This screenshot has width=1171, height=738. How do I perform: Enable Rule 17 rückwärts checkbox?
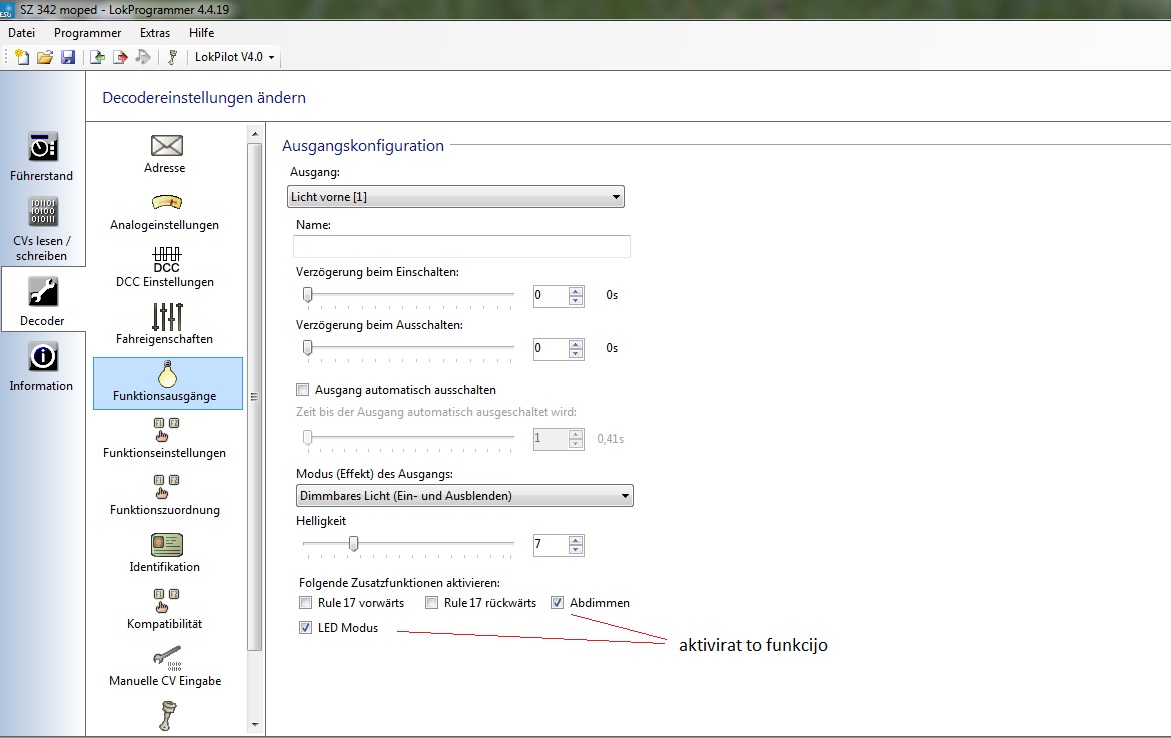click(x=431, y=603)
